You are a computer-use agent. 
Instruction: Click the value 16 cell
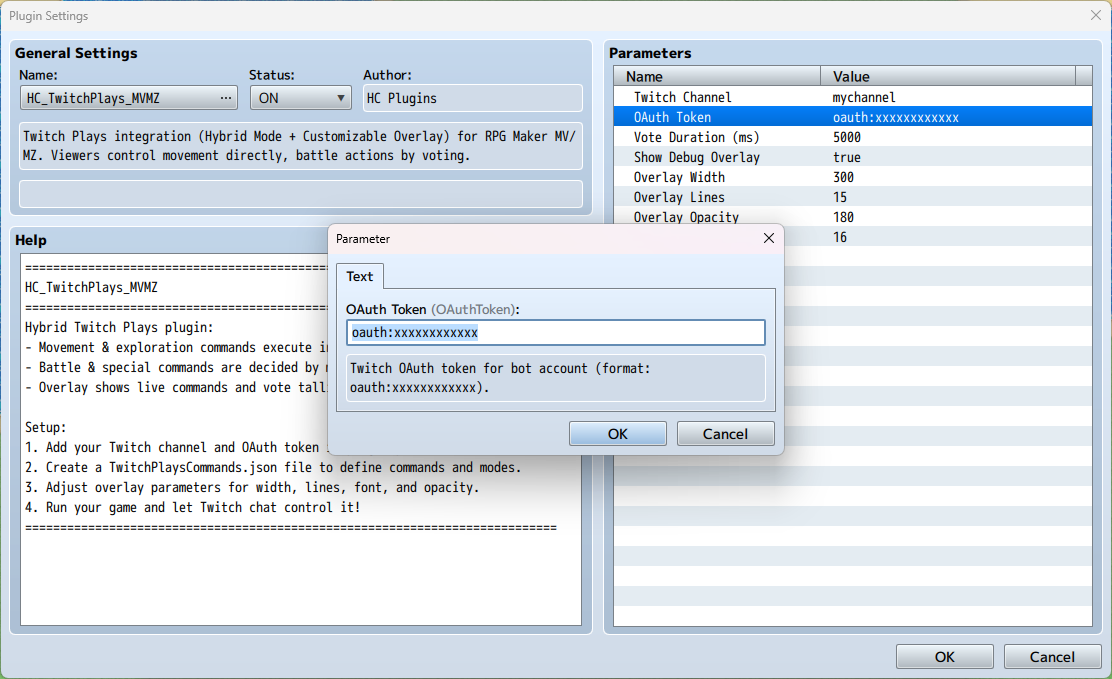[x=840, y=237]
